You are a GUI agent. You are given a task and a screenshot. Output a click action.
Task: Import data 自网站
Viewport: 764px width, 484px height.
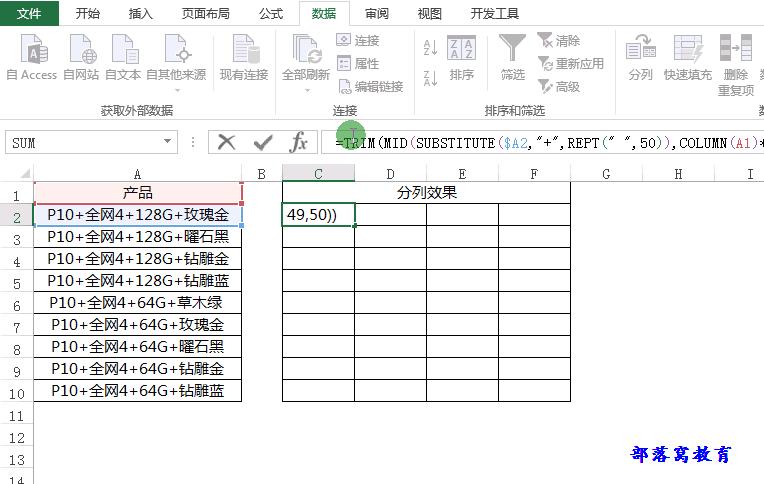[81, 57]
